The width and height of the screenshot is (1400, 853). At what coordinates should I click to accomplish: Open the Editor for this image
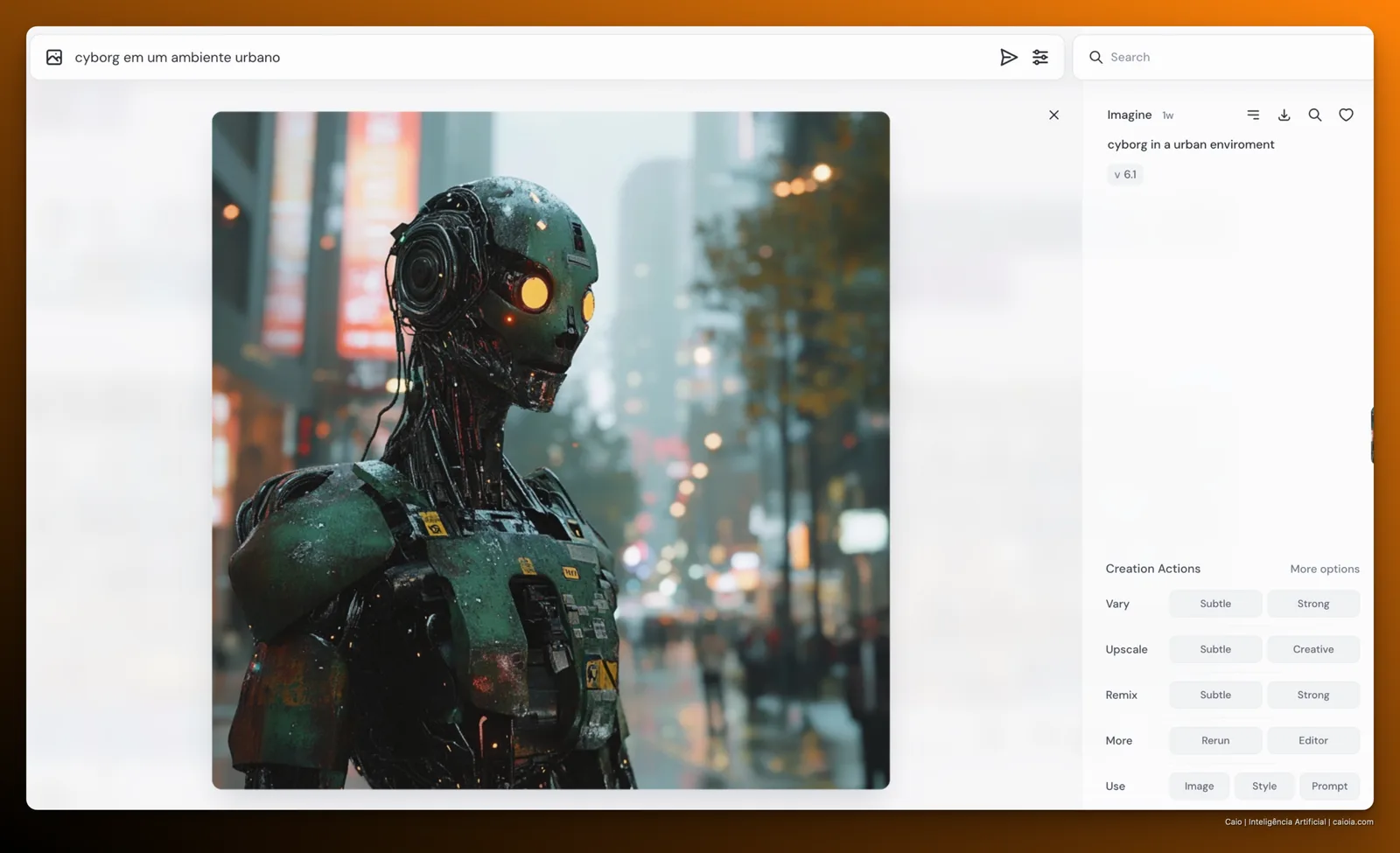tap(1312, 740)
